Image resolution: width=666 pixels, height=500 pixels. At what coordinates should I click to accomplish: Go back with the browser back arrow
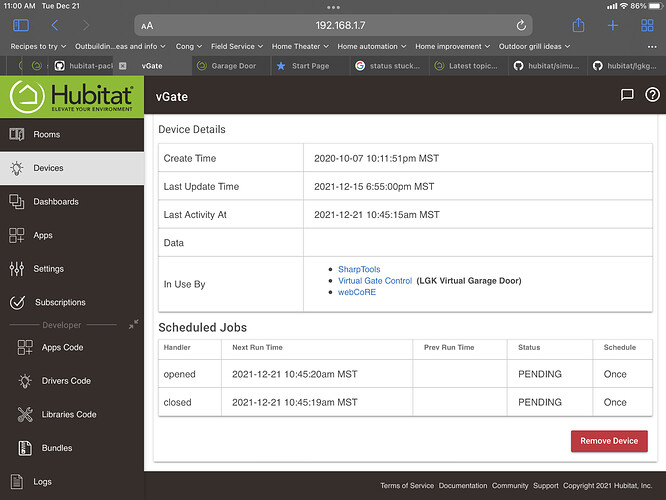pyautogui.click(x=55, y=25)
